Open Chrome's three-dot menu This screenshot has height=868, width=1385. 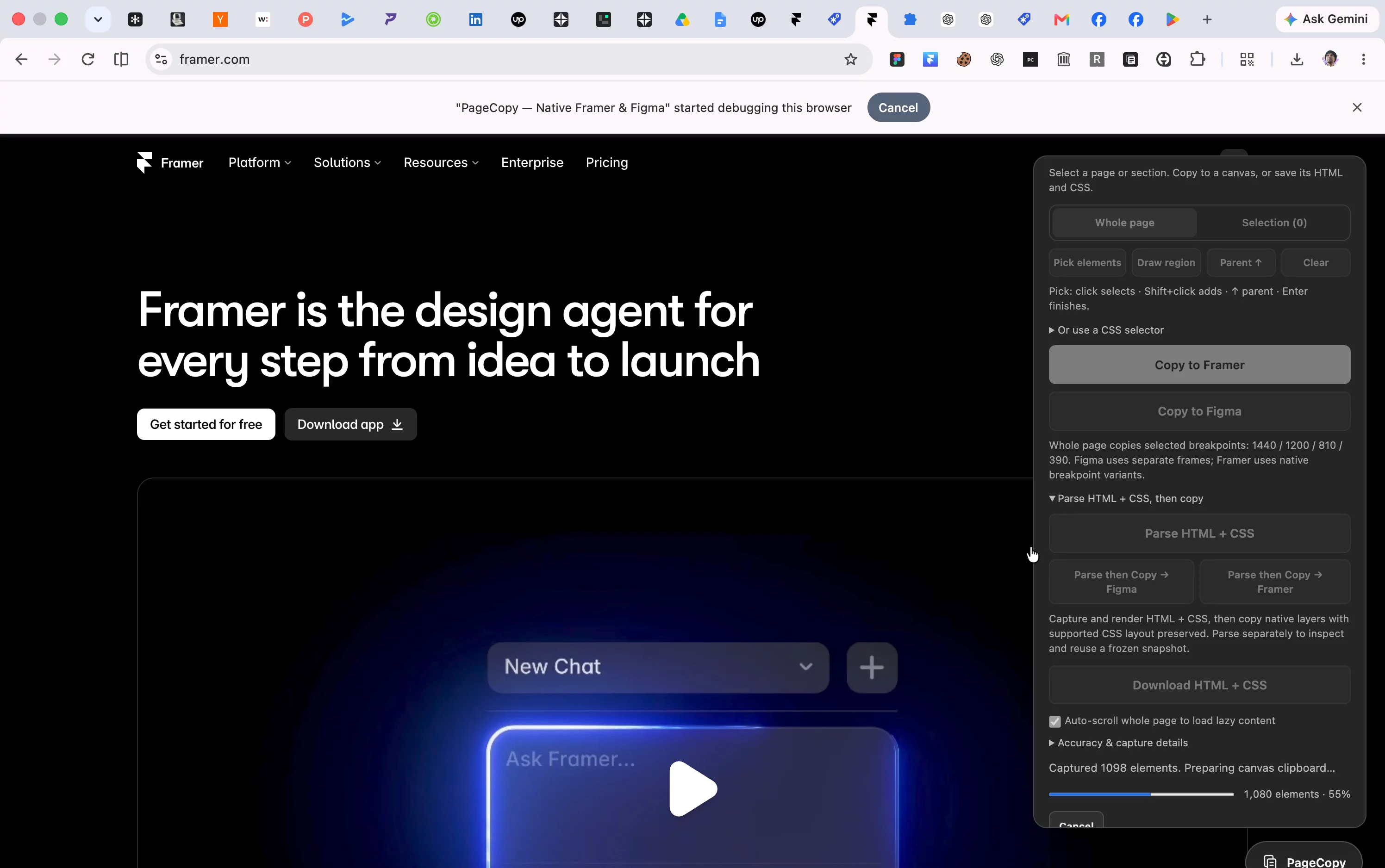1363,59
